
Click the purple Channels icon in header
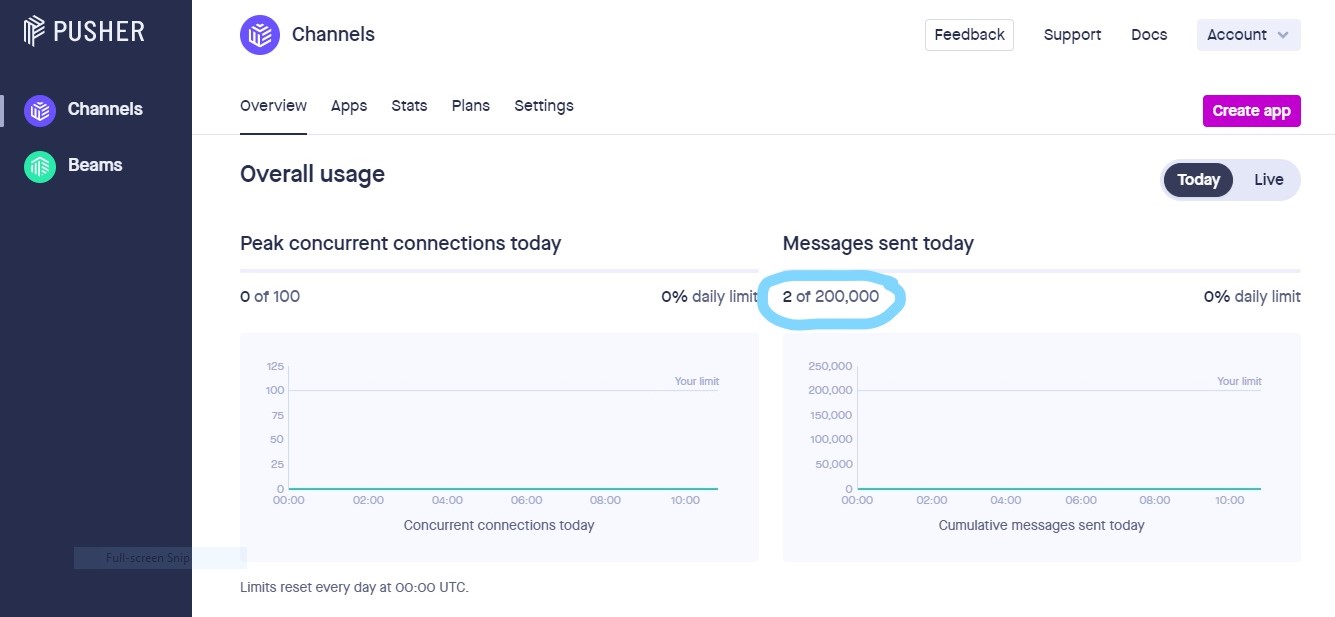pos(260,35)
